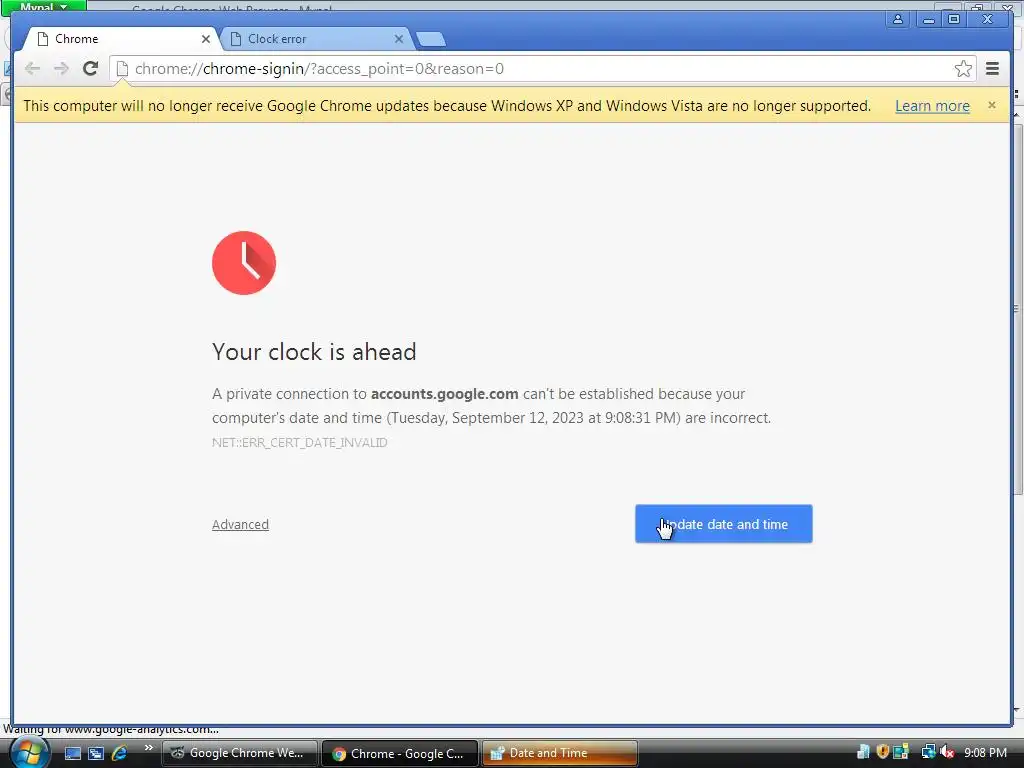Viewport: 1024px width, 768px height.
Task: Click the NET::ERR_CERT_DATE_INVALID error code
Action: 300,443
